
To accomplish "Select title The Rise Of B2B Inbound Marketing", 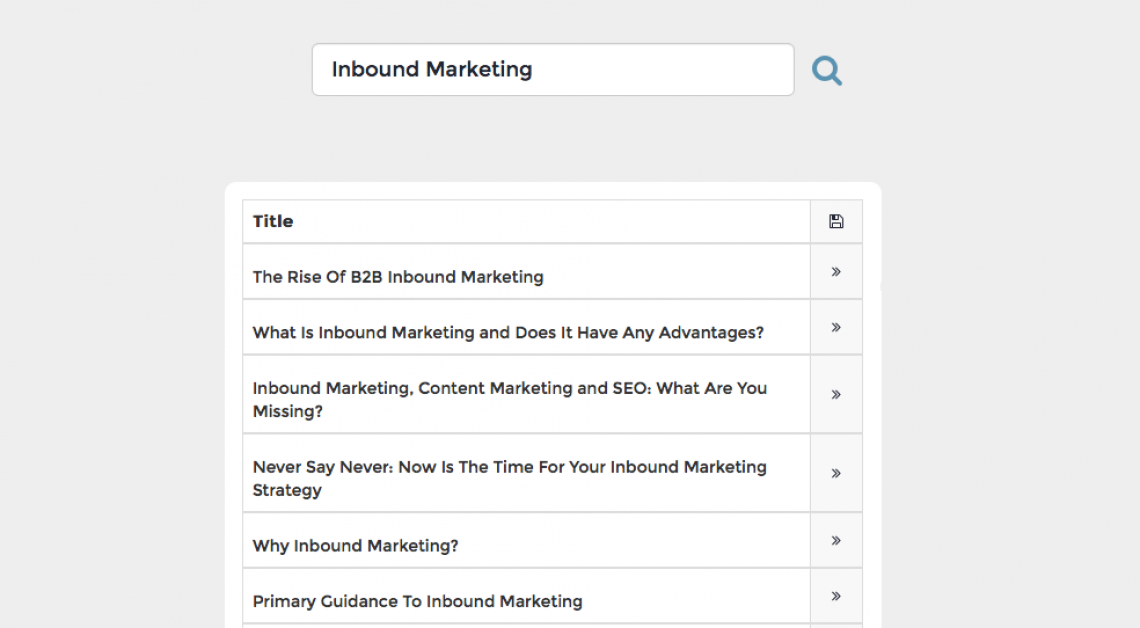I will [398, 277].
